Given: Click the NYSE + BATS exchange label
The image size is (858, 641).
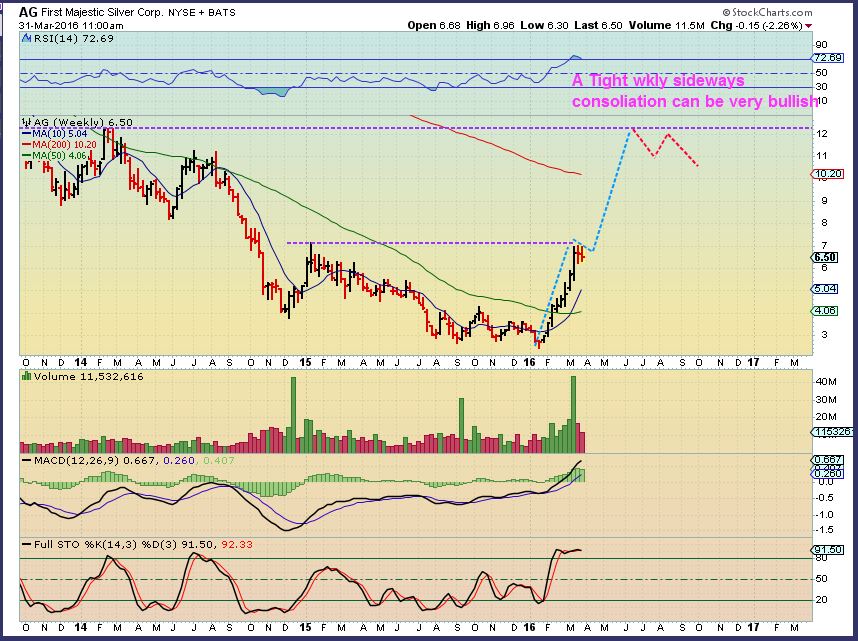Looking at the screenshot, I should point(202,12).
